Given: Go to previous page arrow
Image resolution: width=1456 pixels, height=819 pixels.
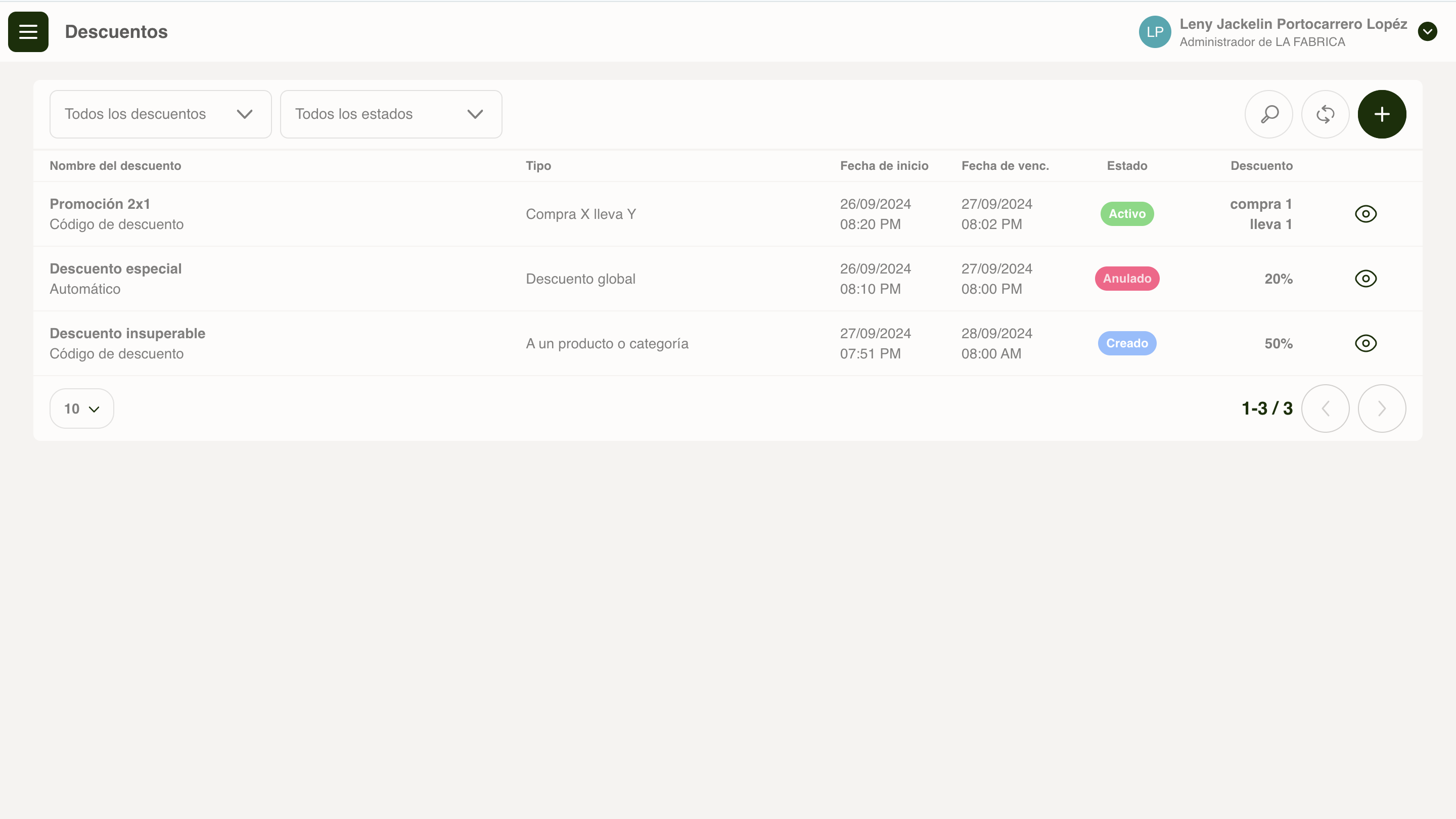Looking at the screenshot, I should (1326, 408).
